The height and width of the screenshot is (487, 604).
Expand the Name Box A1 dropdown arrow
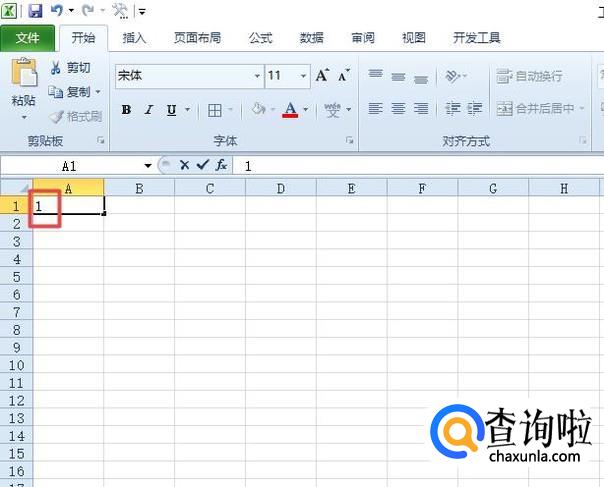pos(148,166)
